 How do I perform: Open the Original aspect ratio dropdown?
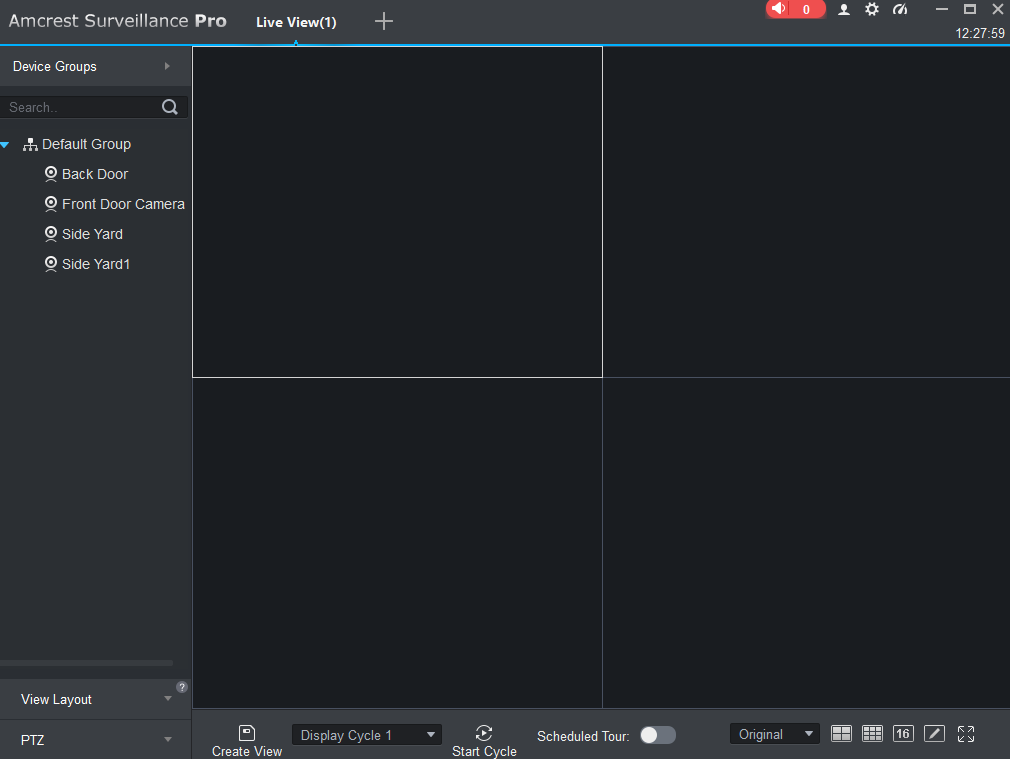coord(774,734)
